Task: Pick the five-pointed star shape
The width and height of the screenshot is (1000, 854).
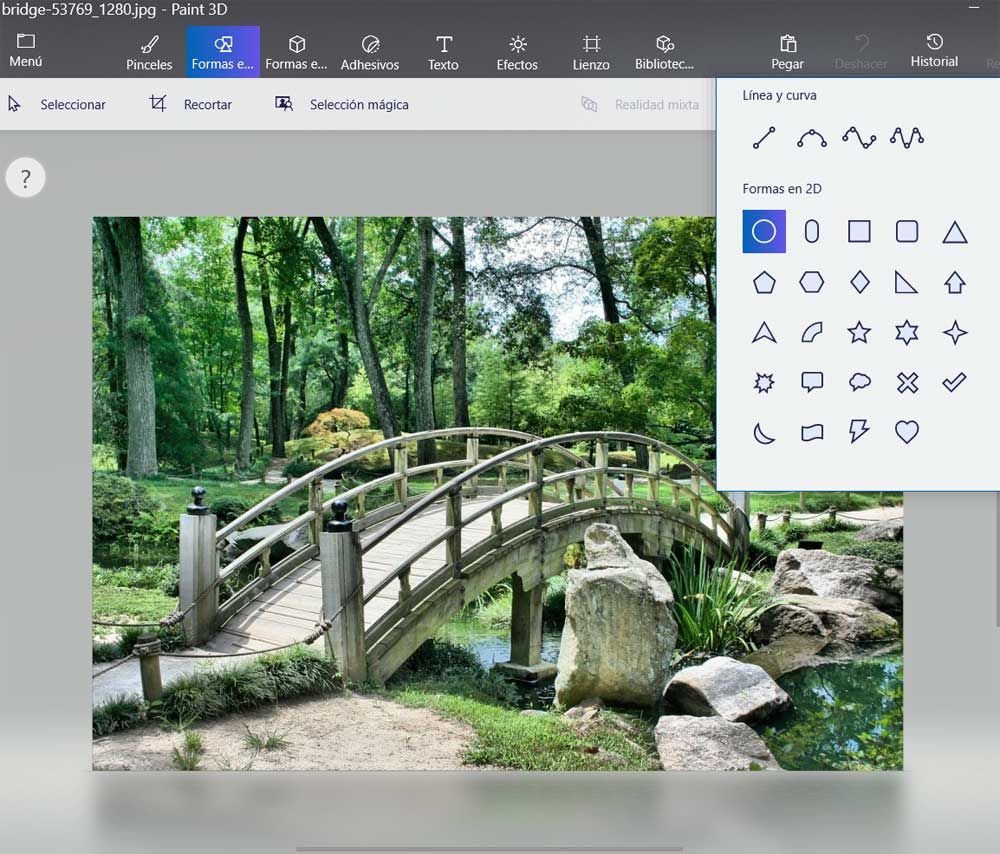Action: pos(859,332)
